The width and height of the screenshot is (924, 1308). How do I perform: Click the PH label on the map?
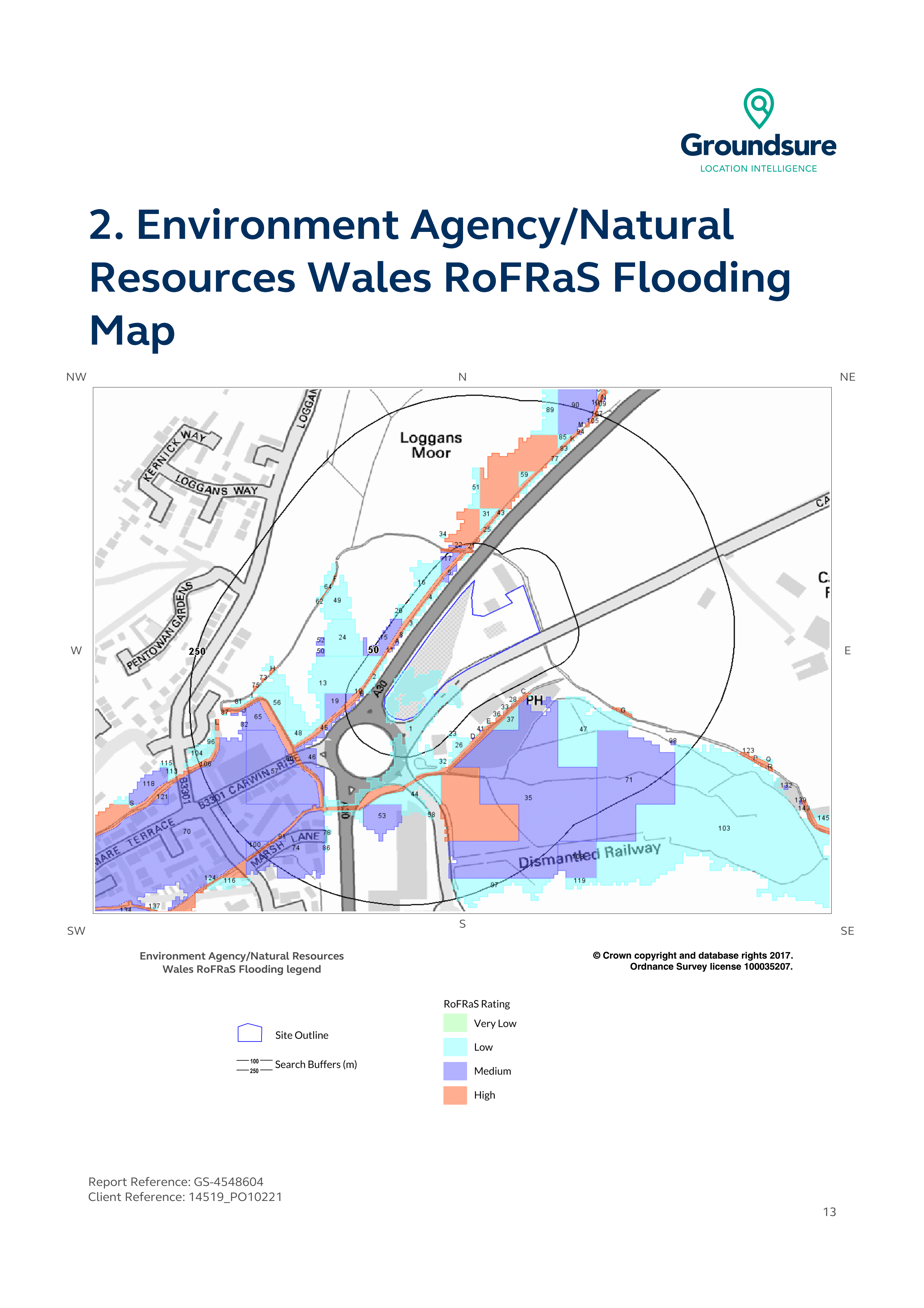pyautogui.click(x=534, y=701)
